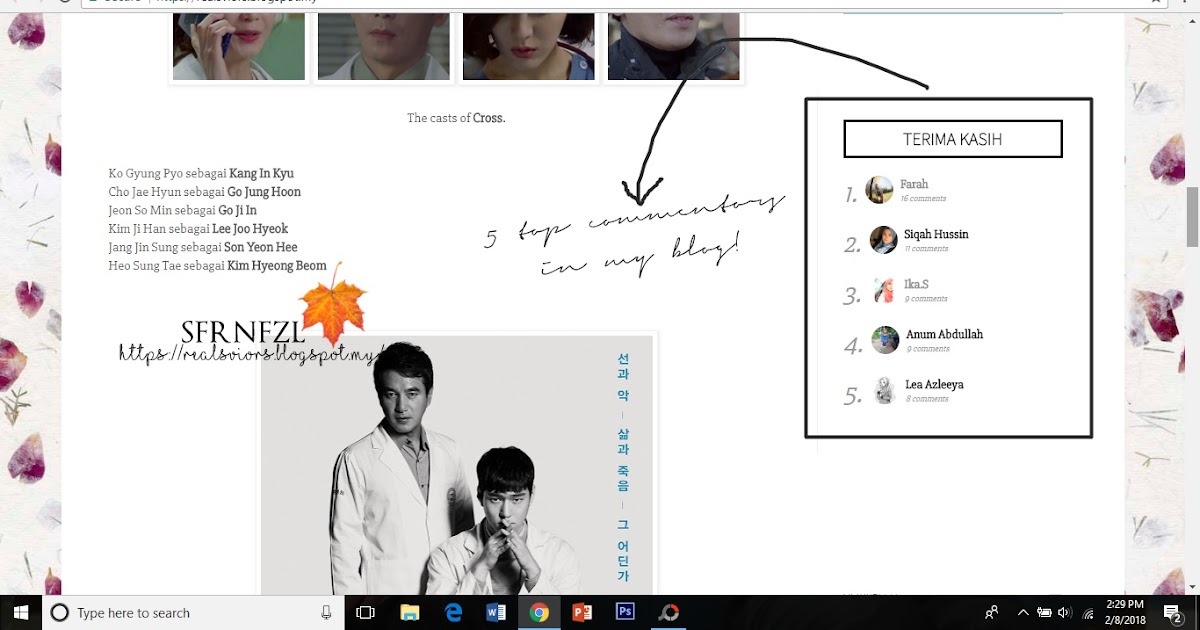Click the caption 'The casts of Cross.'
This screenshot has height=630, width=1200.
coord(456,118)
